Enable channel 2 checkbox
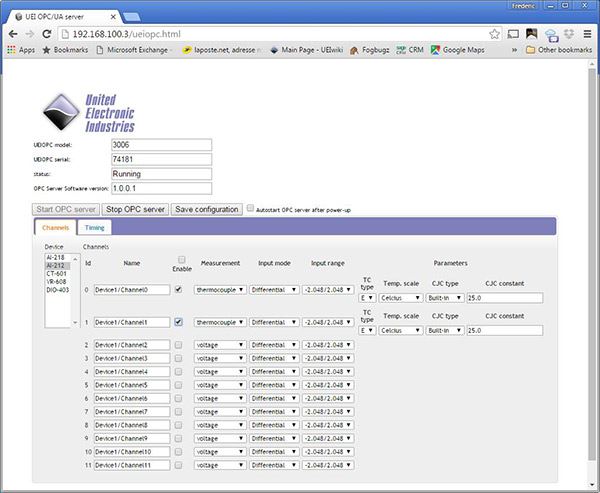Screen dimensions: 600x493 (x=178, y=345)
